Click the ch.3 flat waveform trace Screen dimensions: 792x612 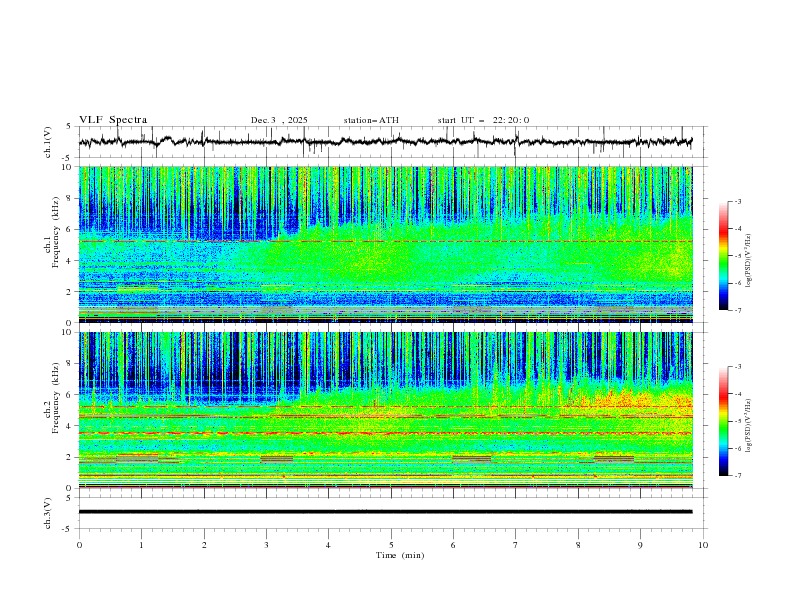(385, 512)
